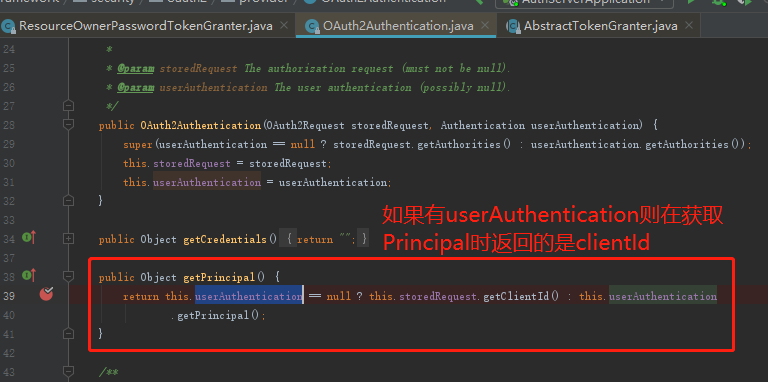Click line number 37 in the gutter
Screen dimensions: 768x382
(9, 258)
